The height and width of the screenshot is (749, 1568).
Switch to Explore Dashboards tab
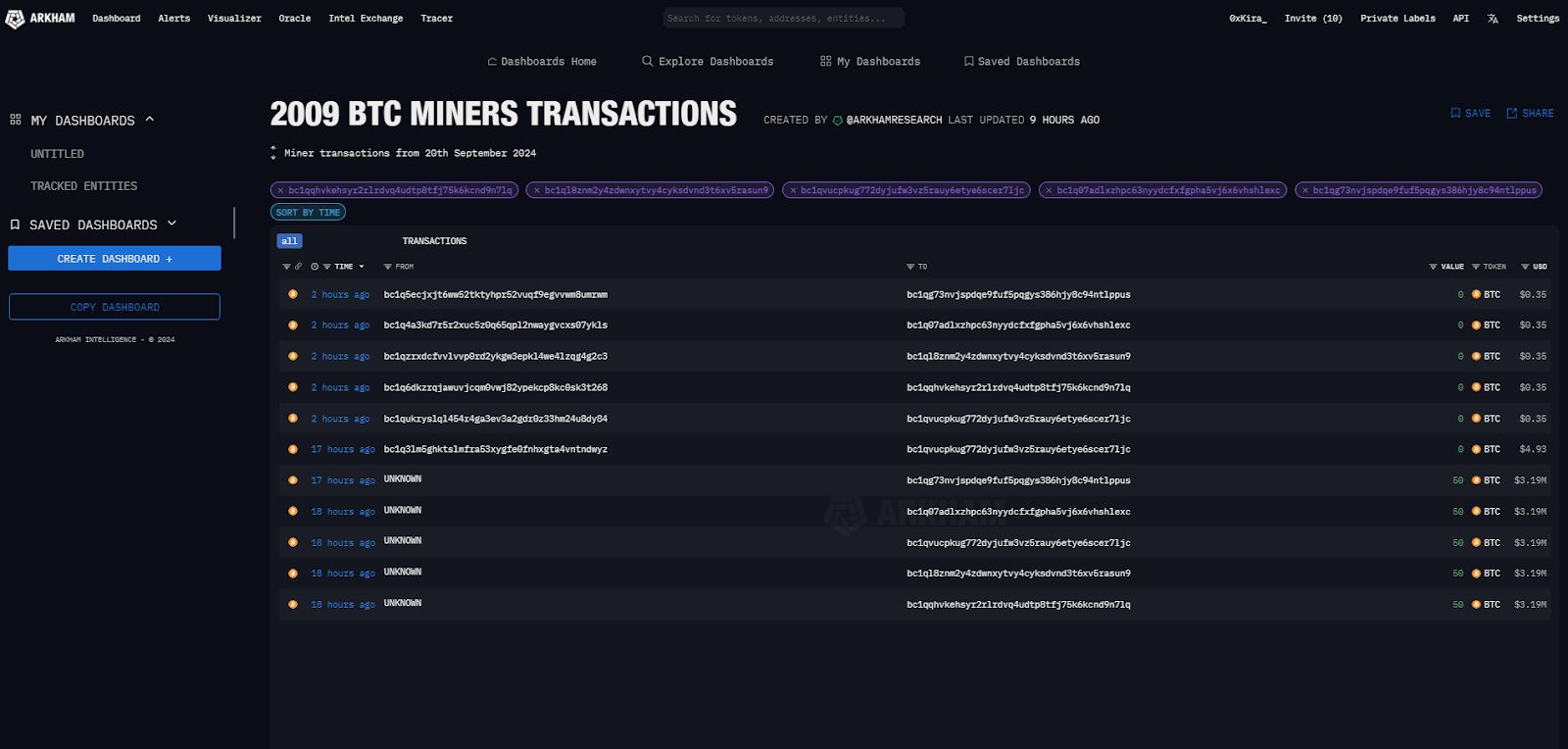tap(708, 62)
